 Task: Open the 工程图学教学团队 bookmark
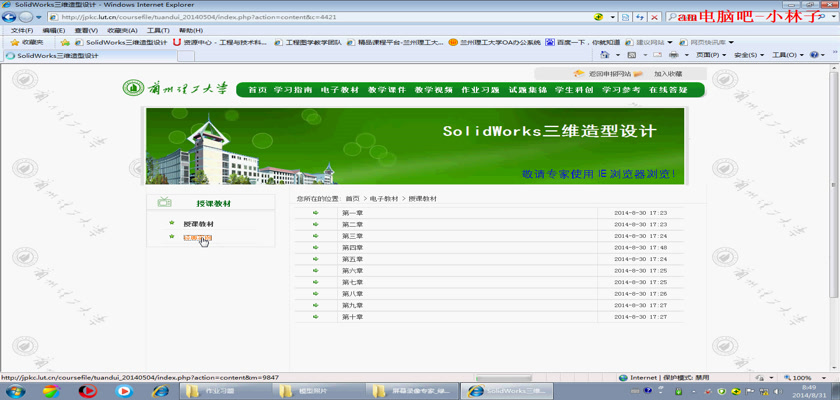point(308,42)
